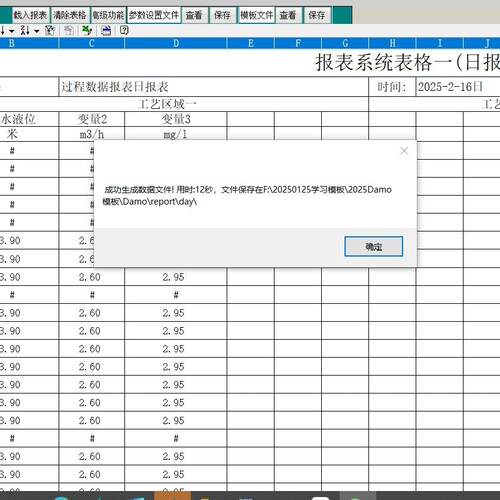
Task: Confirm the dialog with 确定
Action: pos(373,247)
